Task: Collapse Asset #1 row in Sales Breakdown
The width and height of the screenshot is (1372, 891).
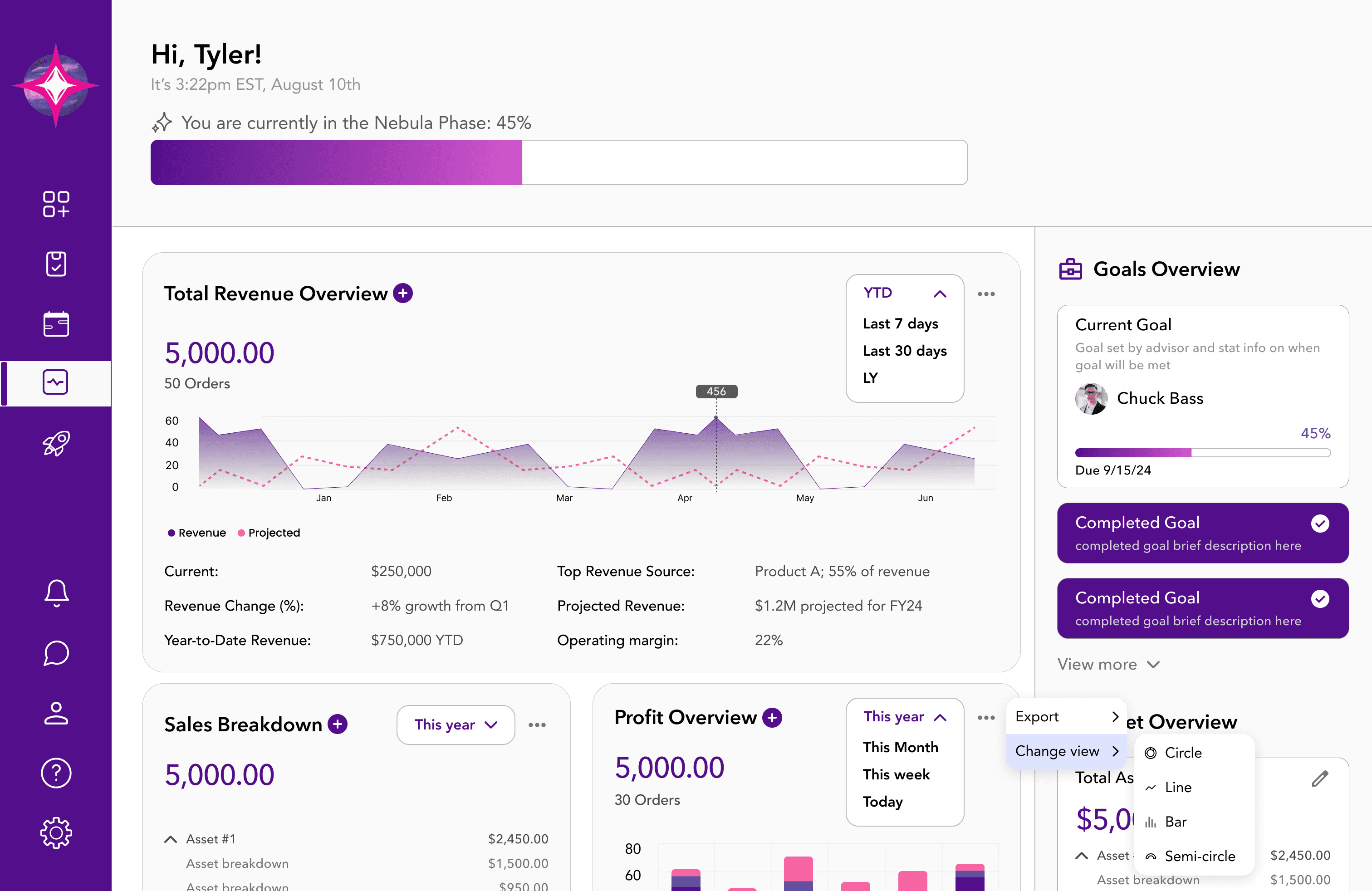Action: (x=171, y=839)
